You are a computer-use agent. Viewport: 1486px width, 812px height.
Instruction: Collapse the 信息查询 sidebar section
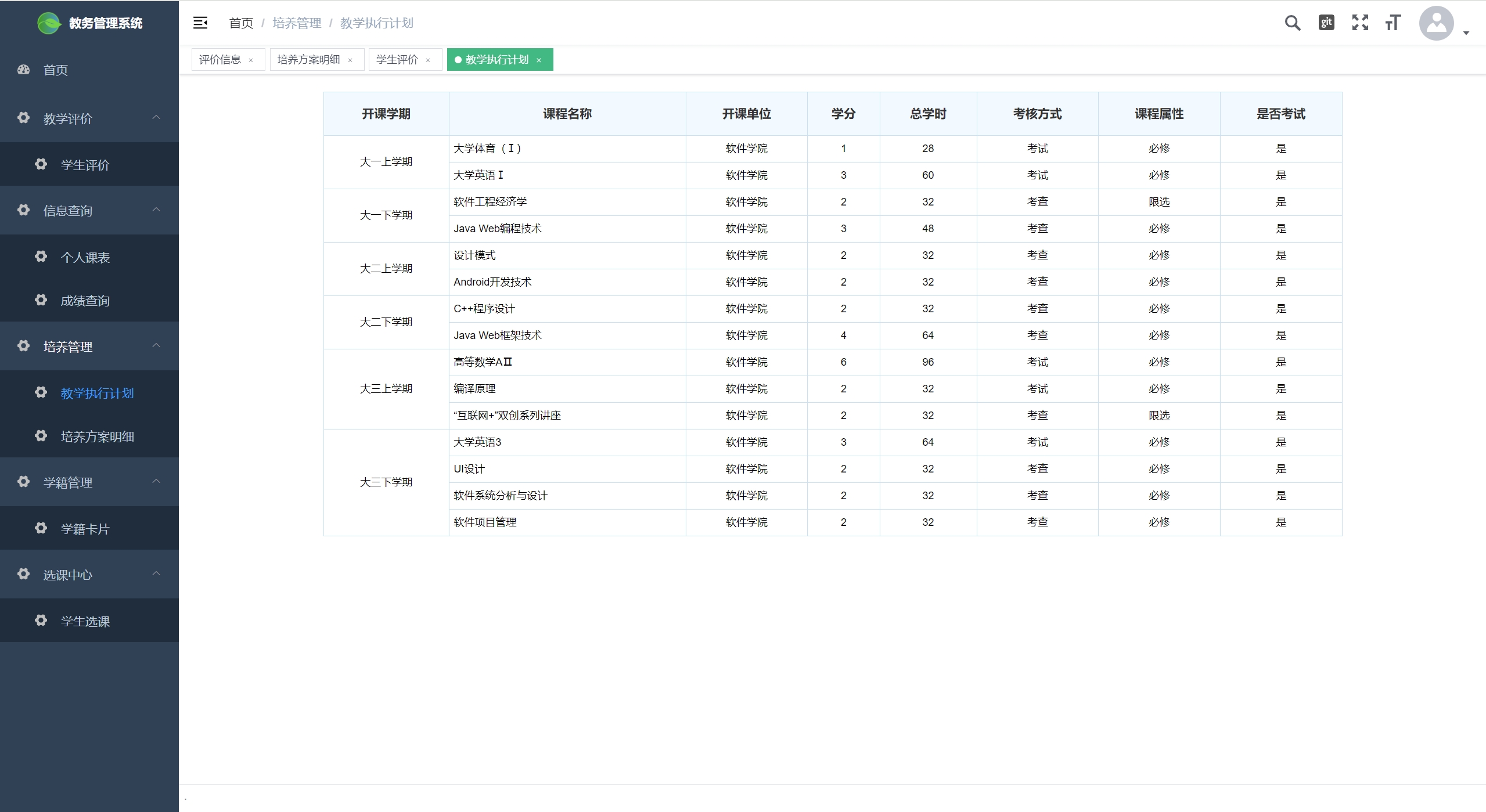click(x=156, y=210)
